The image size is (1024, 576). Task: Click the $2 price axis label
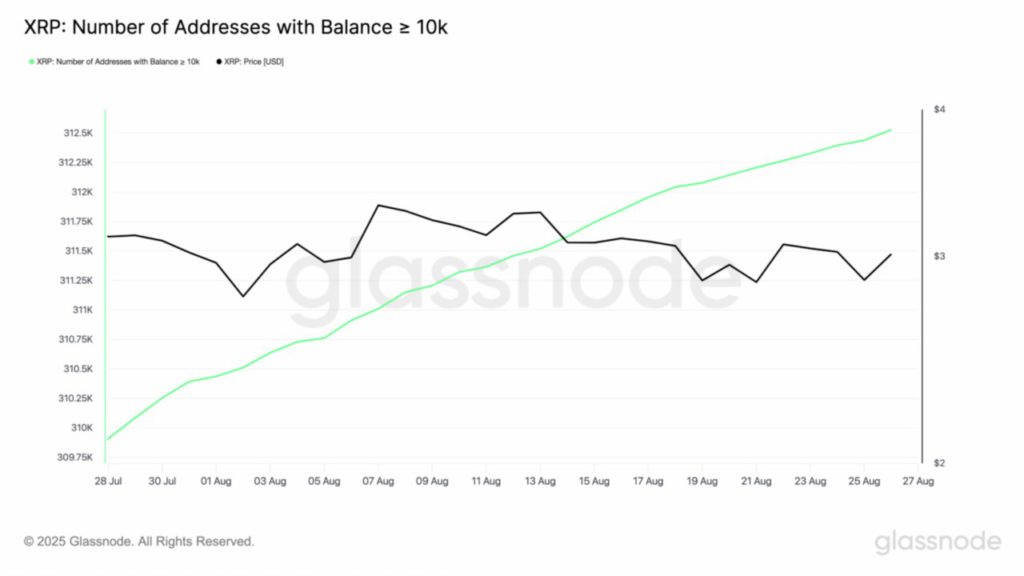click(940, 463)
